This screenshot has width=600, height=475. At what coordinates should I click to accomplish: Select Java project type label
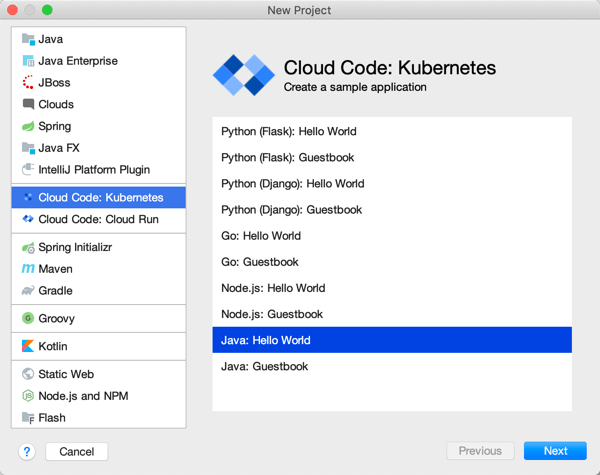click(x=51, y=39)
